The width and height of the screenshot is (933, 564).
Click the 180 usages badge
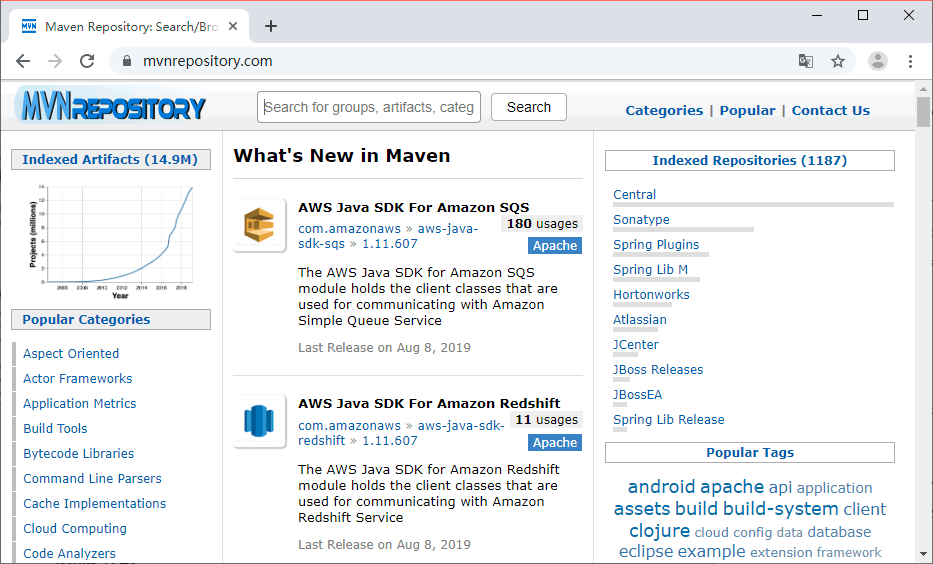pyautogui.click(x=542, y=224)
